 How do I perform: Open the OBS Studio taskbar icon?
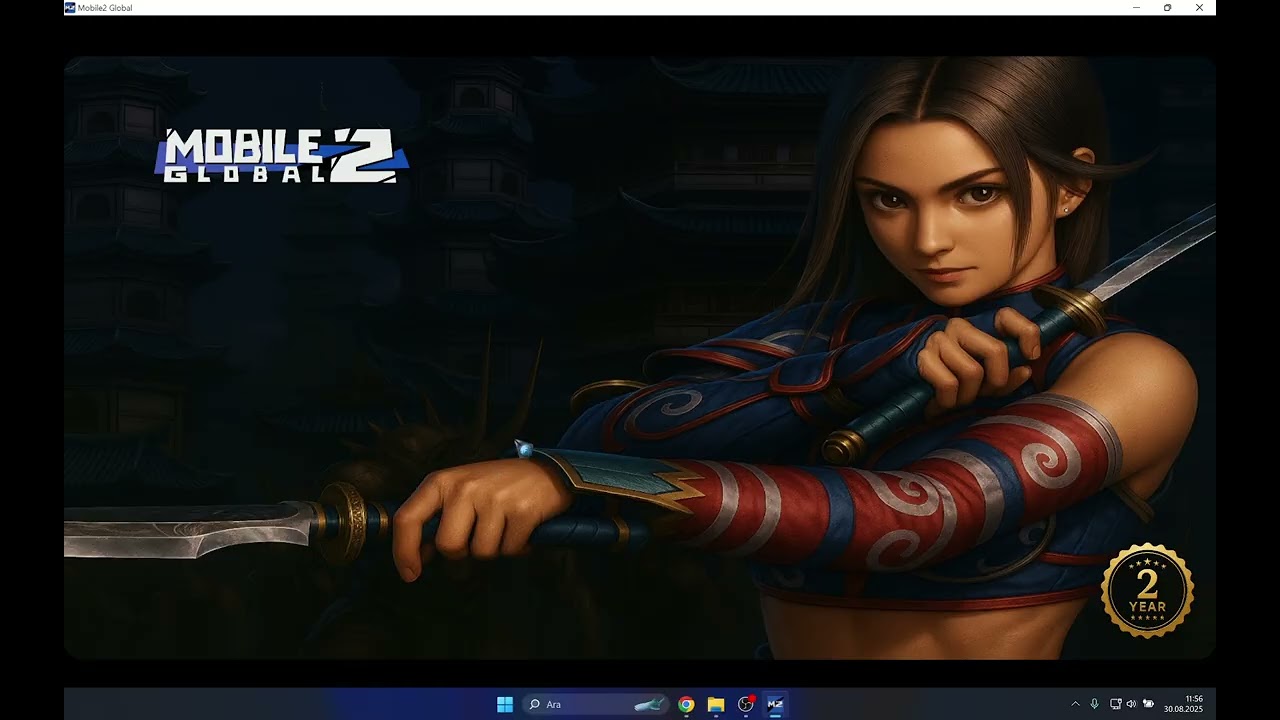tap(746, 704)
